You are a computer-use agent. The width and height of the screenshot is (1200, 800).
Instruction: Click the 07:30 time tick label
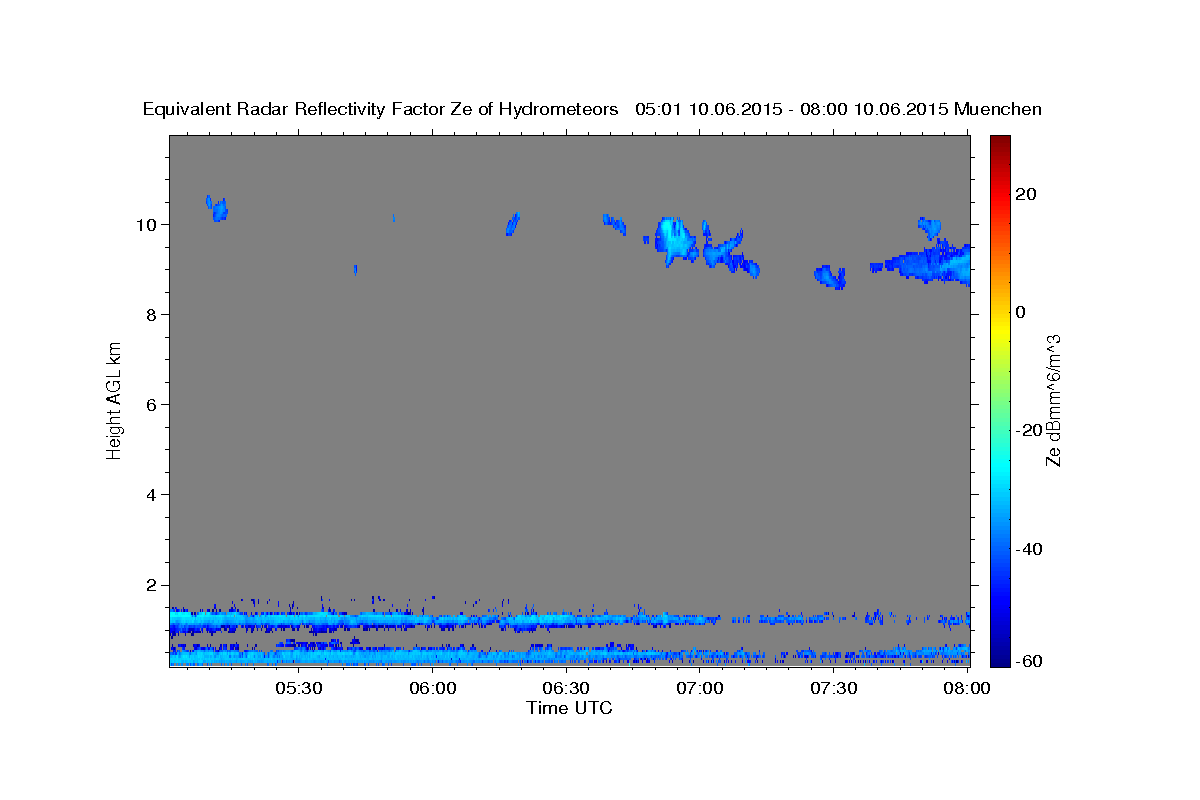click(x=834, y=689)
